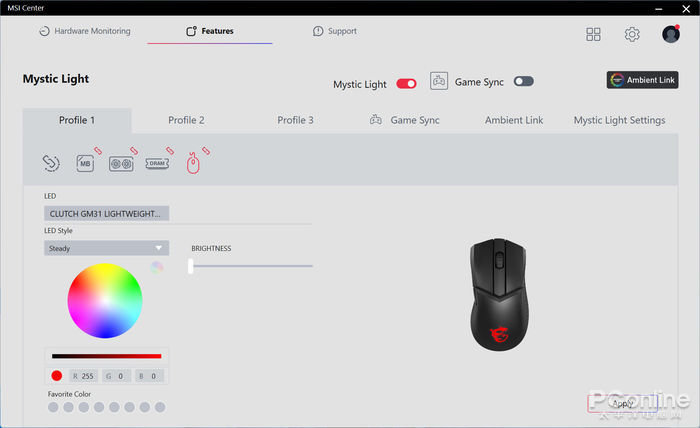Switch to the Features tab
The image size is (700, 428).
click(x=210, y=31)
